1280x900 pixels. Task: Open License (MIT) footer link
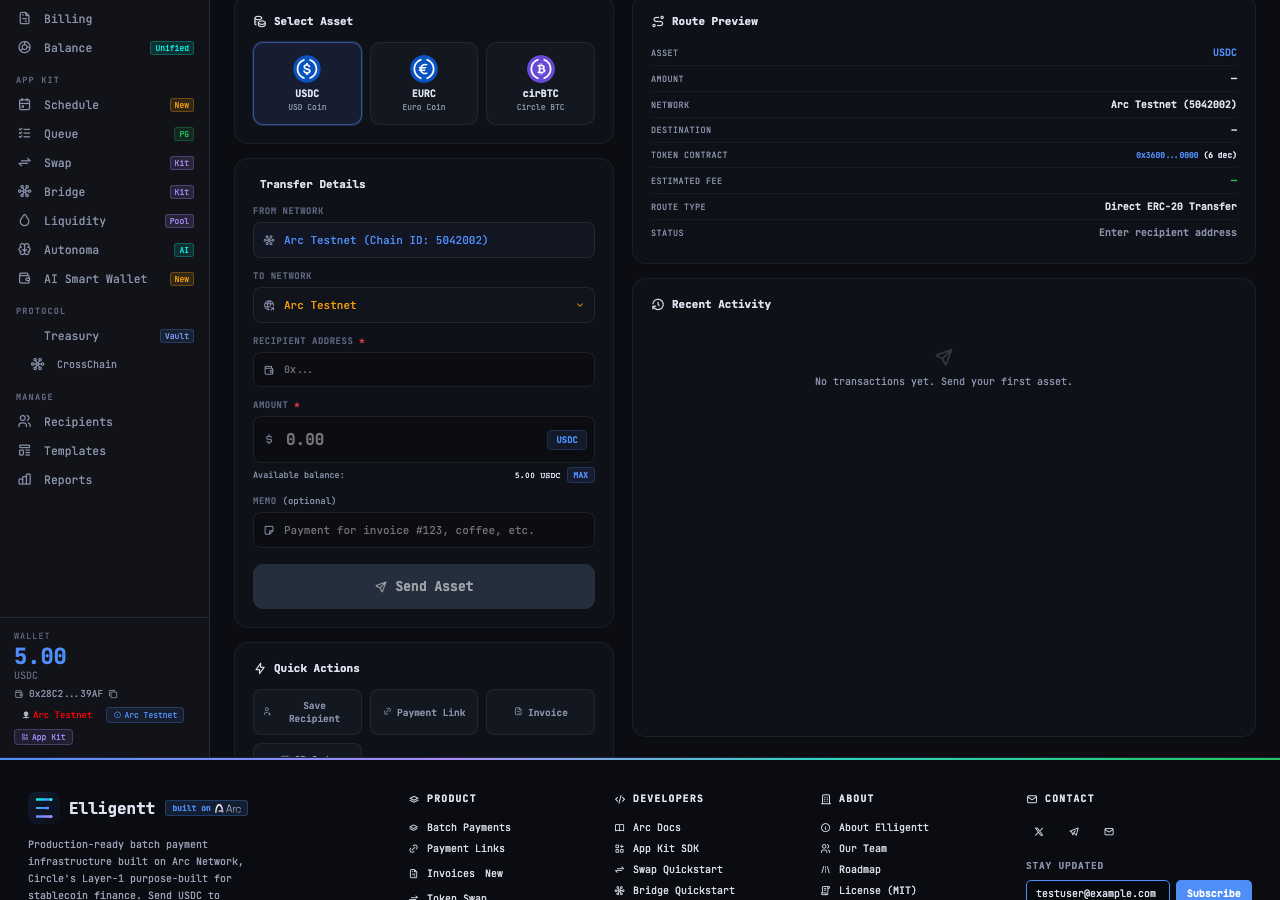pyautogui.click(x=878, y=890)
